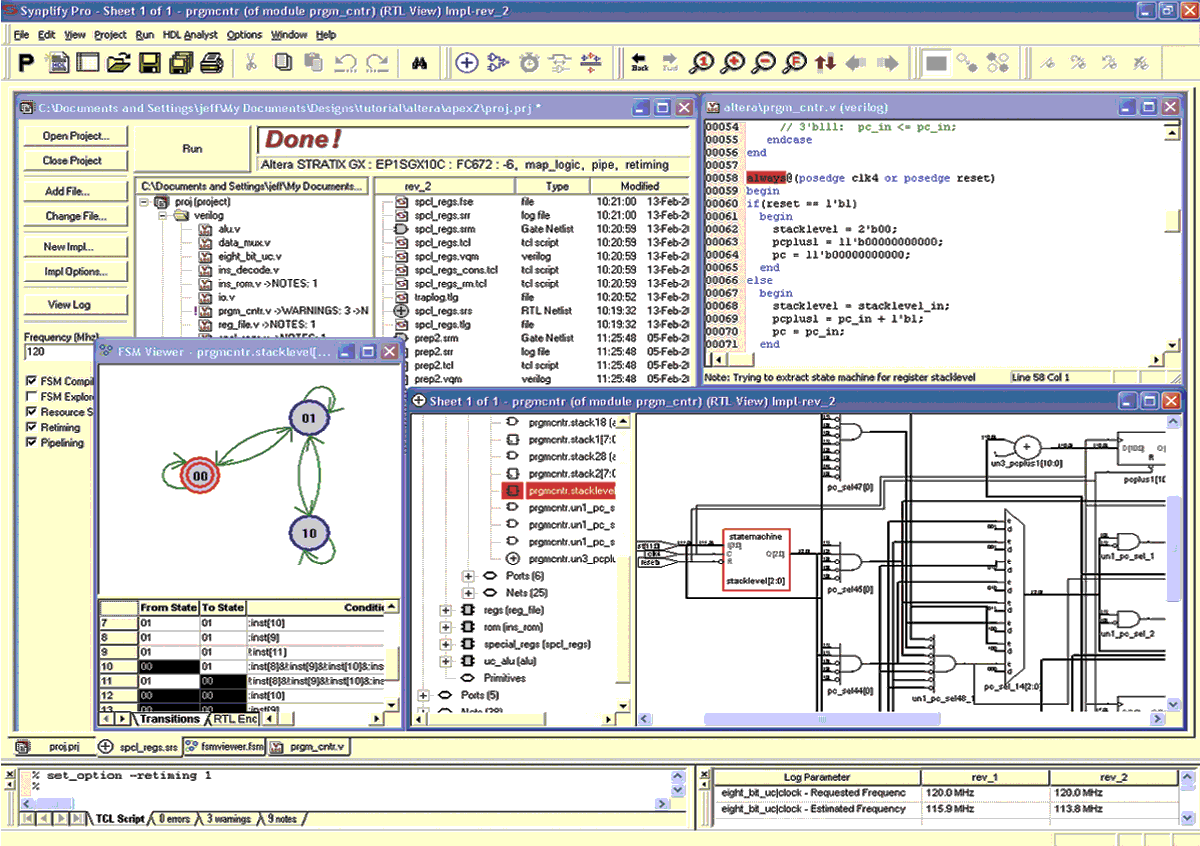Image resolution: width=1200 pixels, height=846 pixels.
Task: Expand the Nets (25) node
Action: click(x=467, y=594)
